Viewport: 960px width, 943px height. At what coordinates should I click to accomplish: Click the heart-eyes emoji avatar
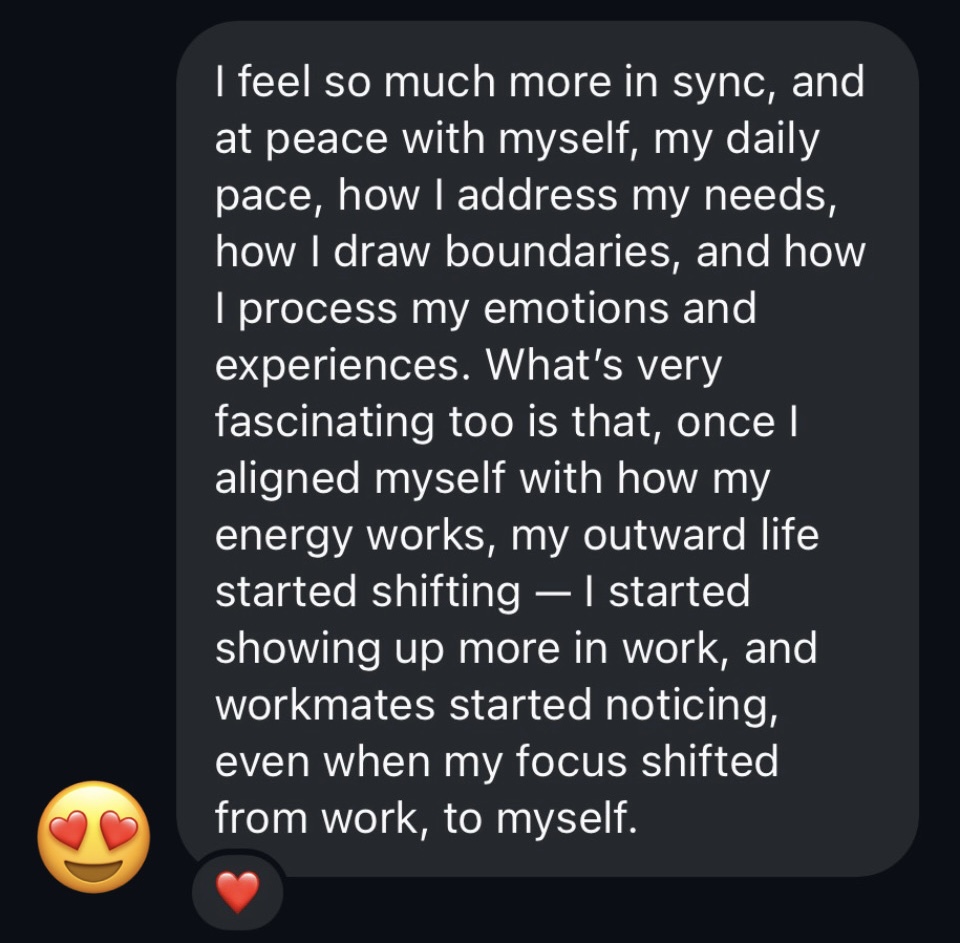[x=94, y=836]
